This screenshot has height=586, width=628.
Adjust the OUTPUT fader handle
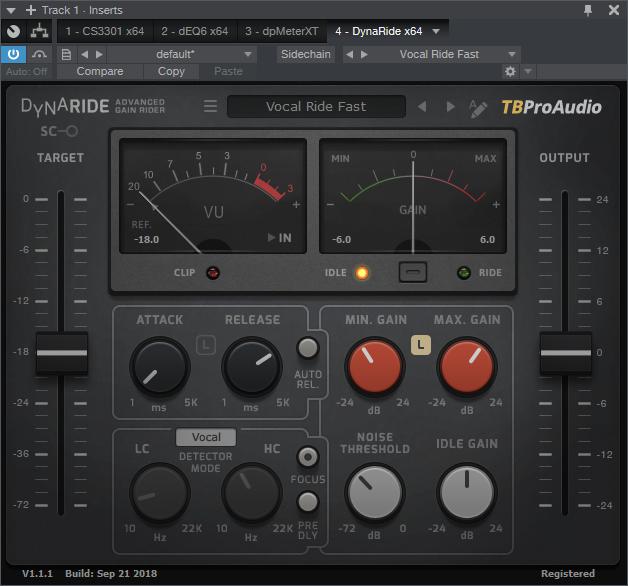566,353
